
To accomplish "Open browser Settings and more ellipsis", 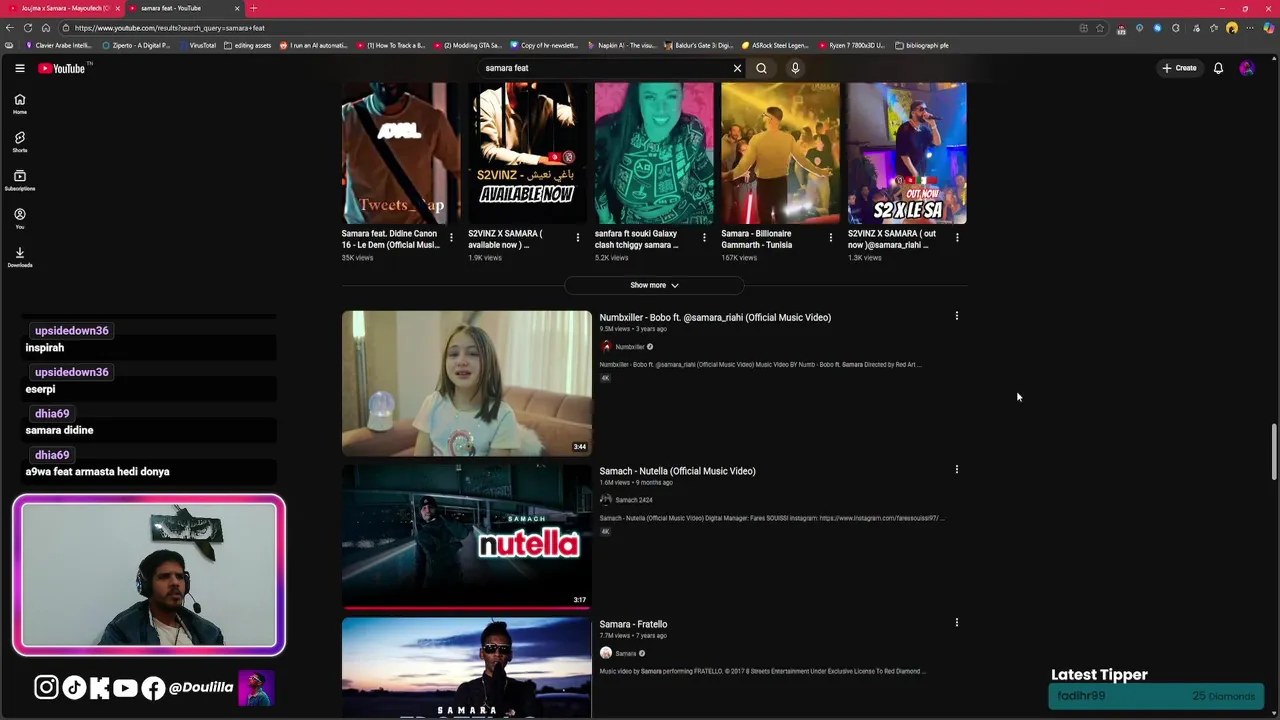I will (1250, 28).
